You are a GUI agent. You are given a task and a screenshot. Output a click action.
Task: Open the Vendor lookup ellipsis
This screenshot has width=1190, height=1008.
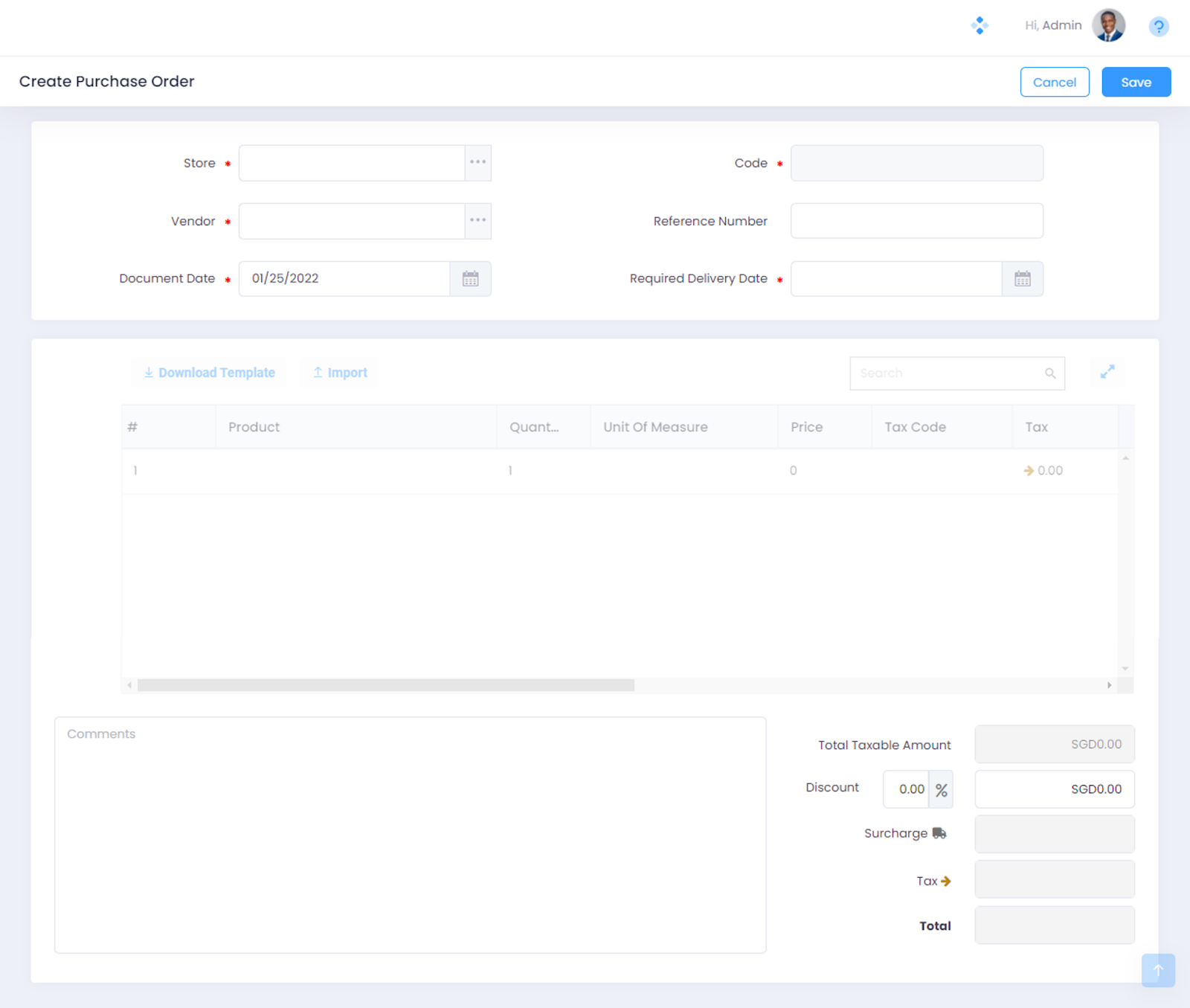click(x=477, y=221)
